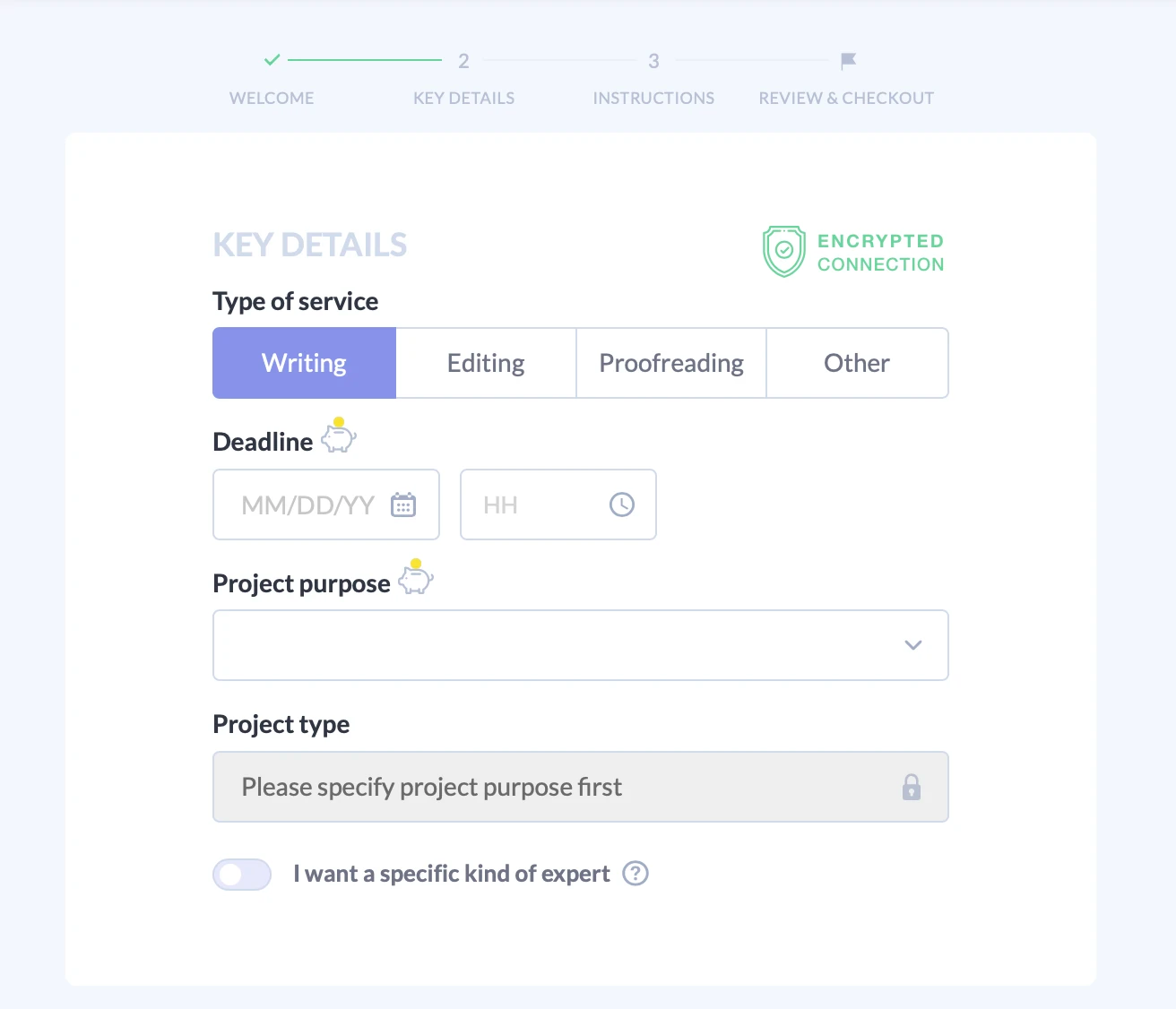Click the lock icon in Project type

911,787
